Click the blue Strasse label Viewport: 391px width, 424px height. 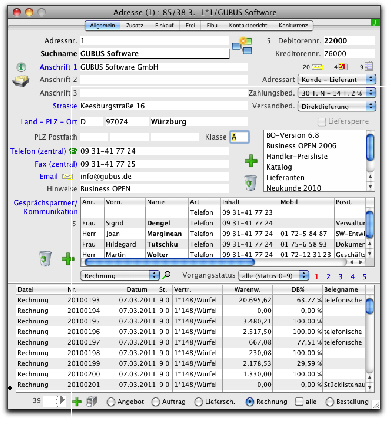[x=65, y=106]
